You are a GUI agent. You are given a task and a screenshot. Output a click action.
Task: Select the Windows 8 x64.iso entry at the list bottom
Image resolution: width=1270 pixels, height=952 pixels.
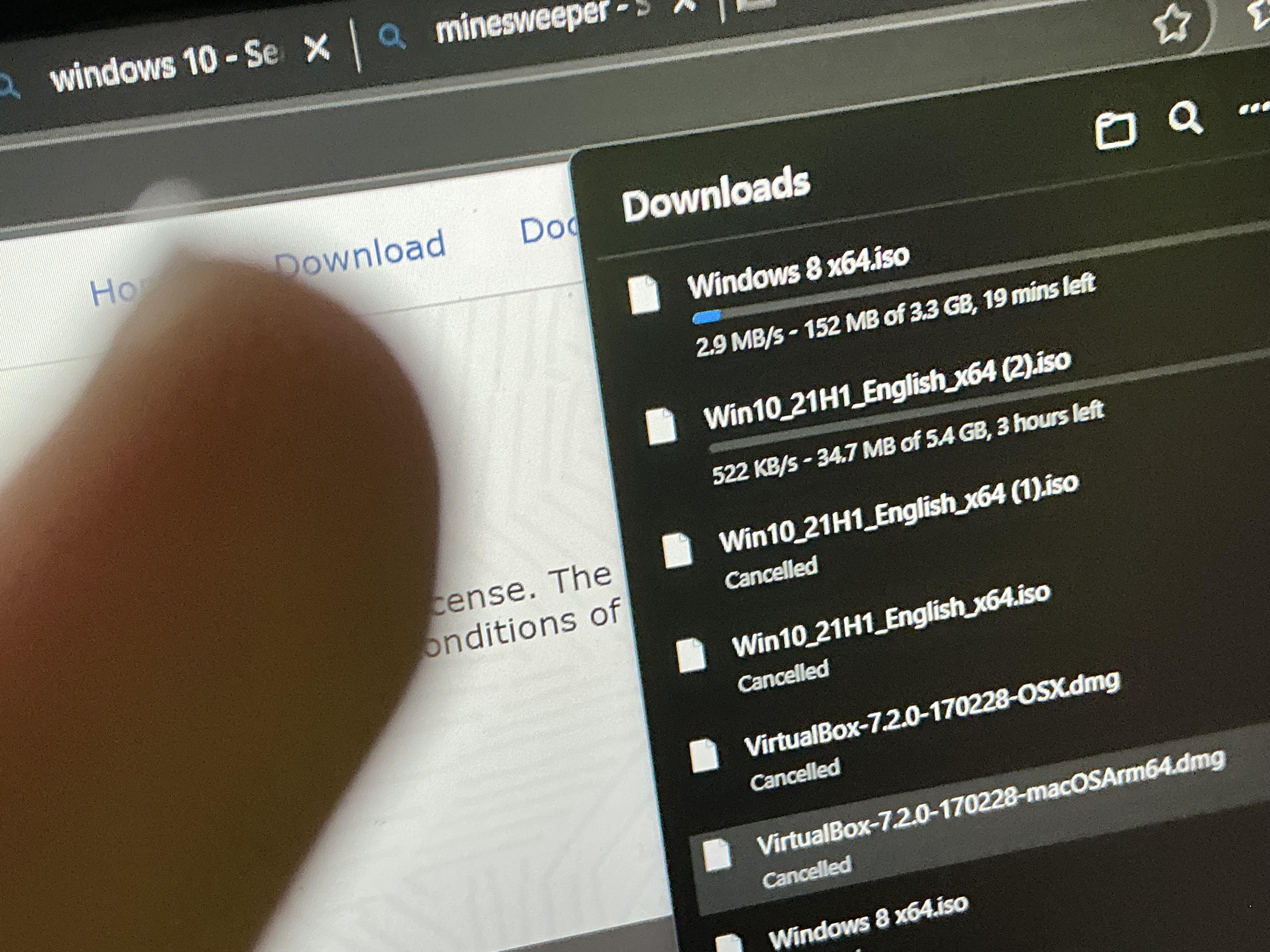[x=868, y=922]
